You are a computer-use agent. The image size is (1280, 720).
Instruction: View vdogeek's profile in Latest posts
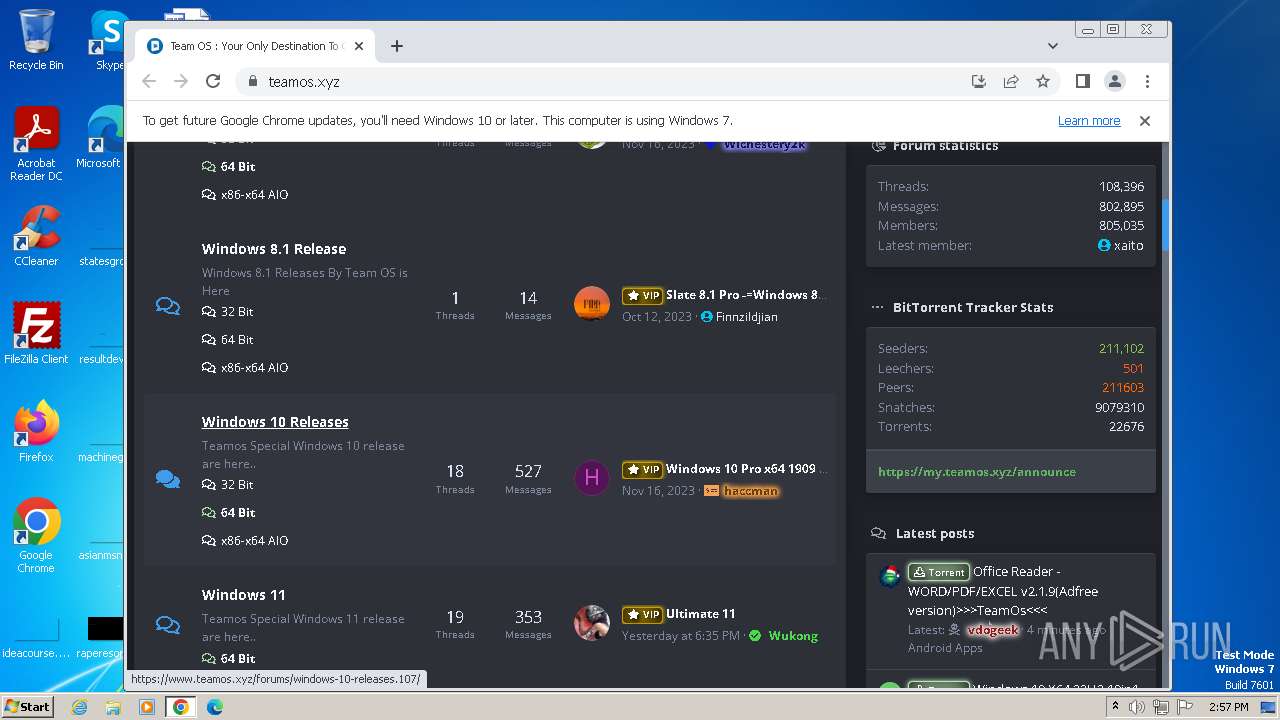click(x=992, y=630)
